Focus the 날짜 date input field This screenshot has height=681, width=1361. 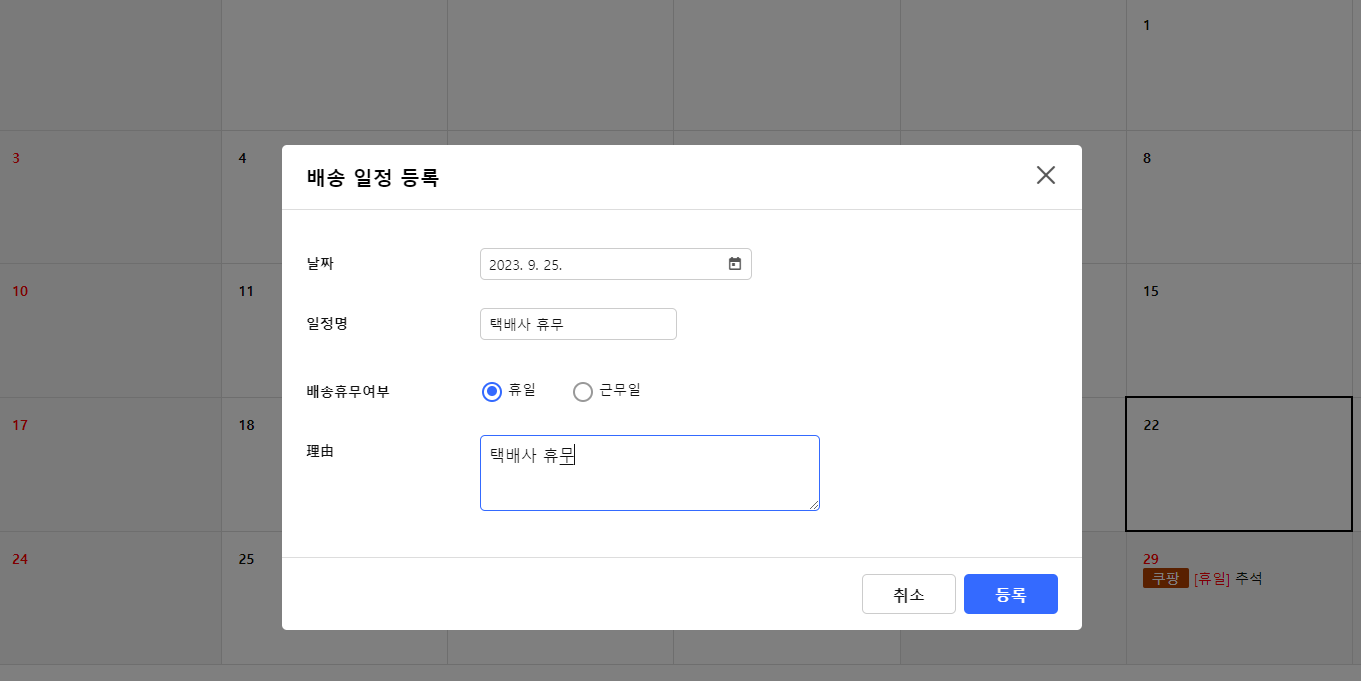(x=616, y=264)
